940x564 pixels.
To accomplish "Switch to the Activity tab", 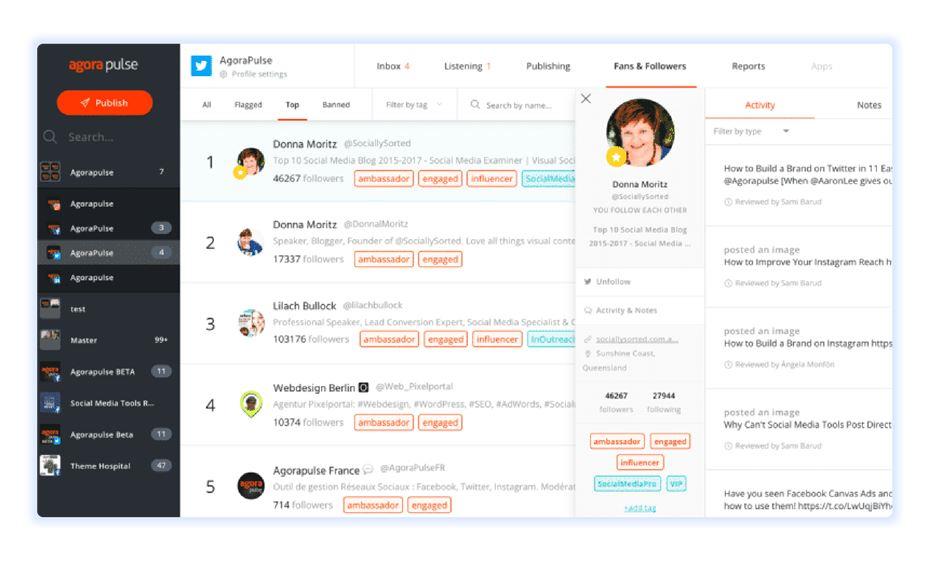I will tap(760, 105).
